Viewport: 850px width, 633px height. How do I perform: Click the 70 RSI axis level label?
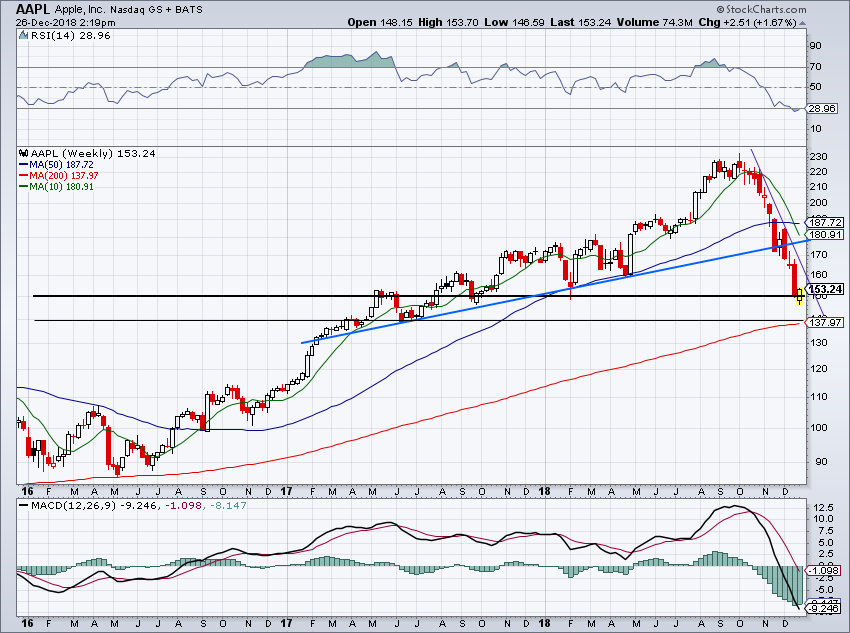coord(815,67)
